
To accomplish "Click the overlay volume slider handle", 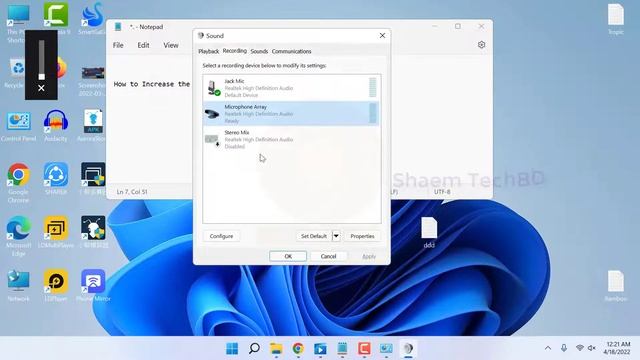I will tap(41, 76).
